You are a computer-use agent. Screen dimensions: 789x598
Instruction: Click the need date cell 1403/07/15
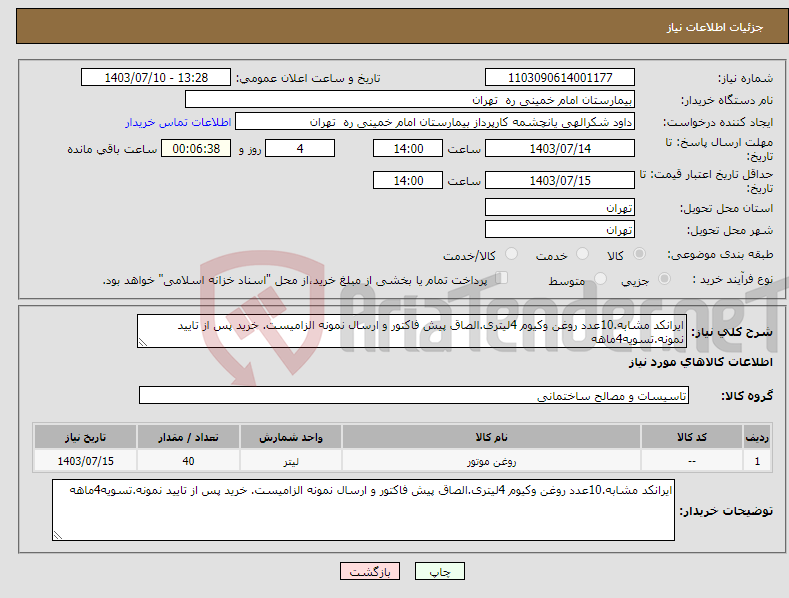coord(86,461)
